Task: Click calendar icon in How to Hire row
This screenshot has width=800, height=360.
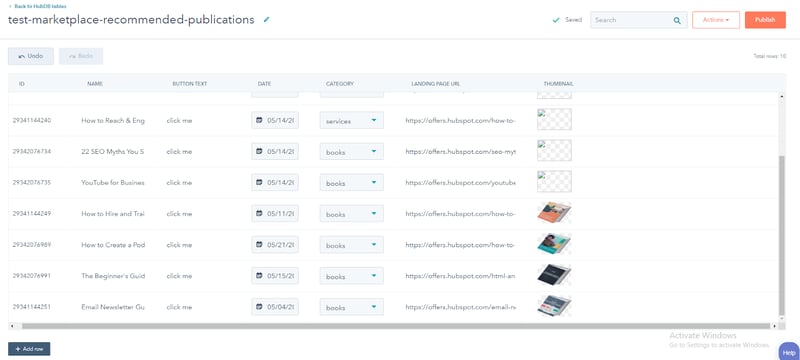Action: (259, 214)
